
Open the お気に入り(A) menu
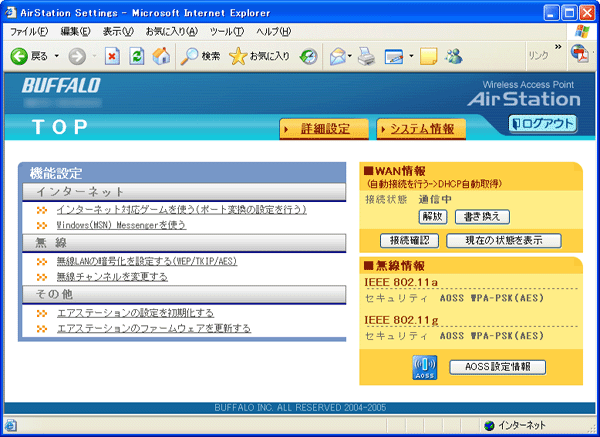(x=171, y=32)
